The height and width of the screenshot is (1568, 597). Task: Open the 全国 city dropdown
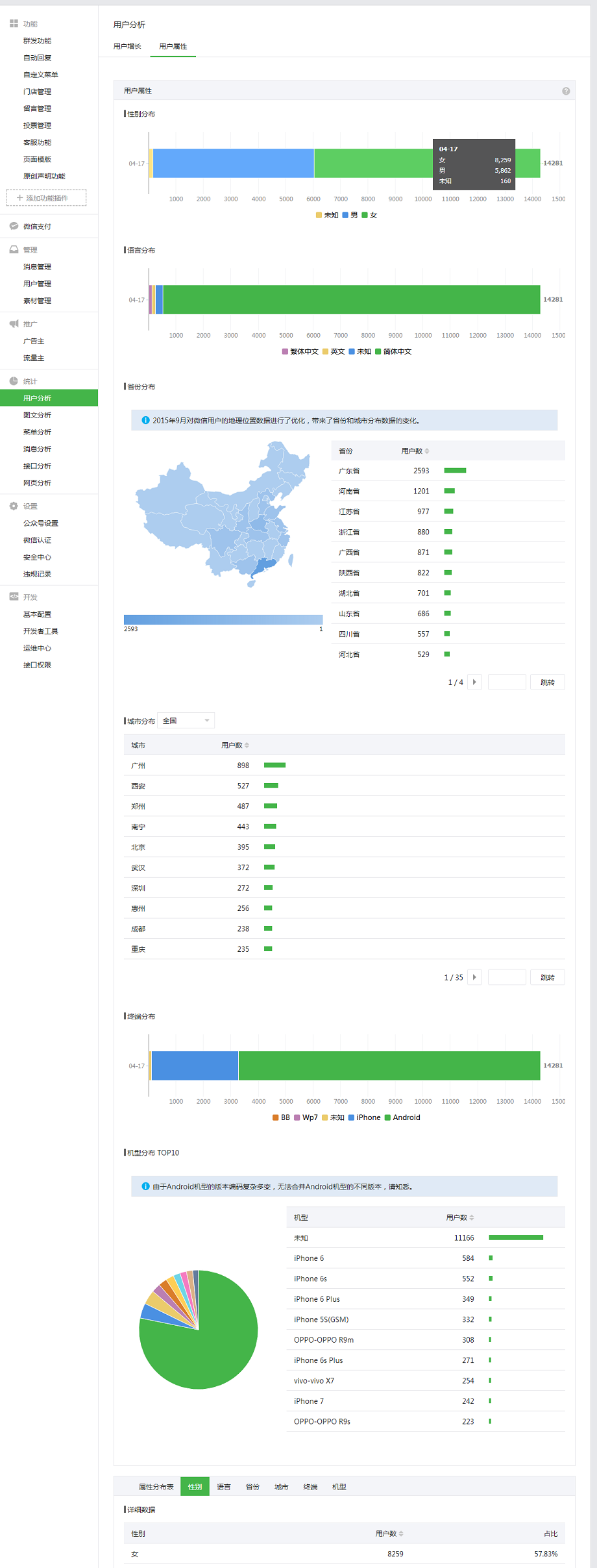[x=186, y=721]
